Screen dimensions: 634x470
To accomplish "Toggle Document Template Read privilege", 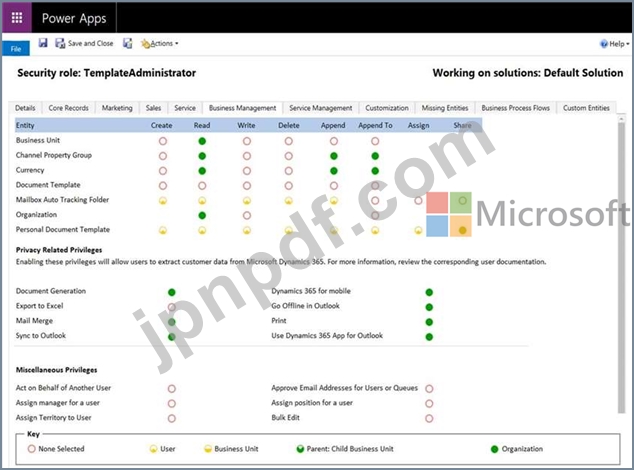I will [202, 186].
